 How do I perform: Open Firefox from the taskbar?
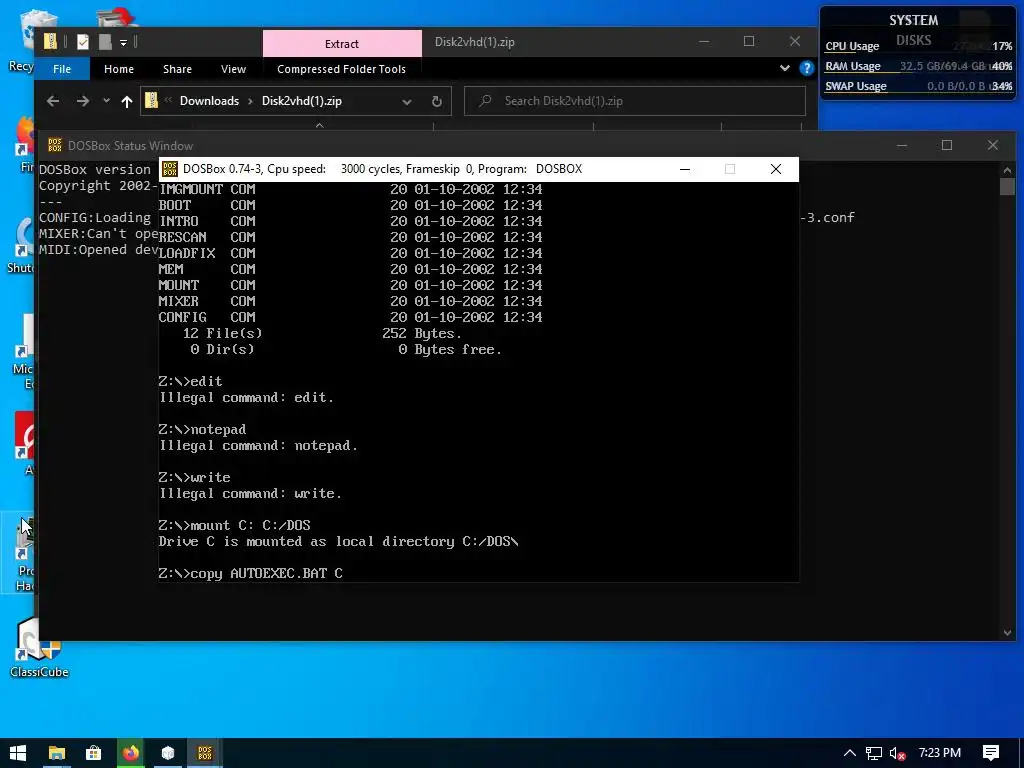tap(131, 753)
